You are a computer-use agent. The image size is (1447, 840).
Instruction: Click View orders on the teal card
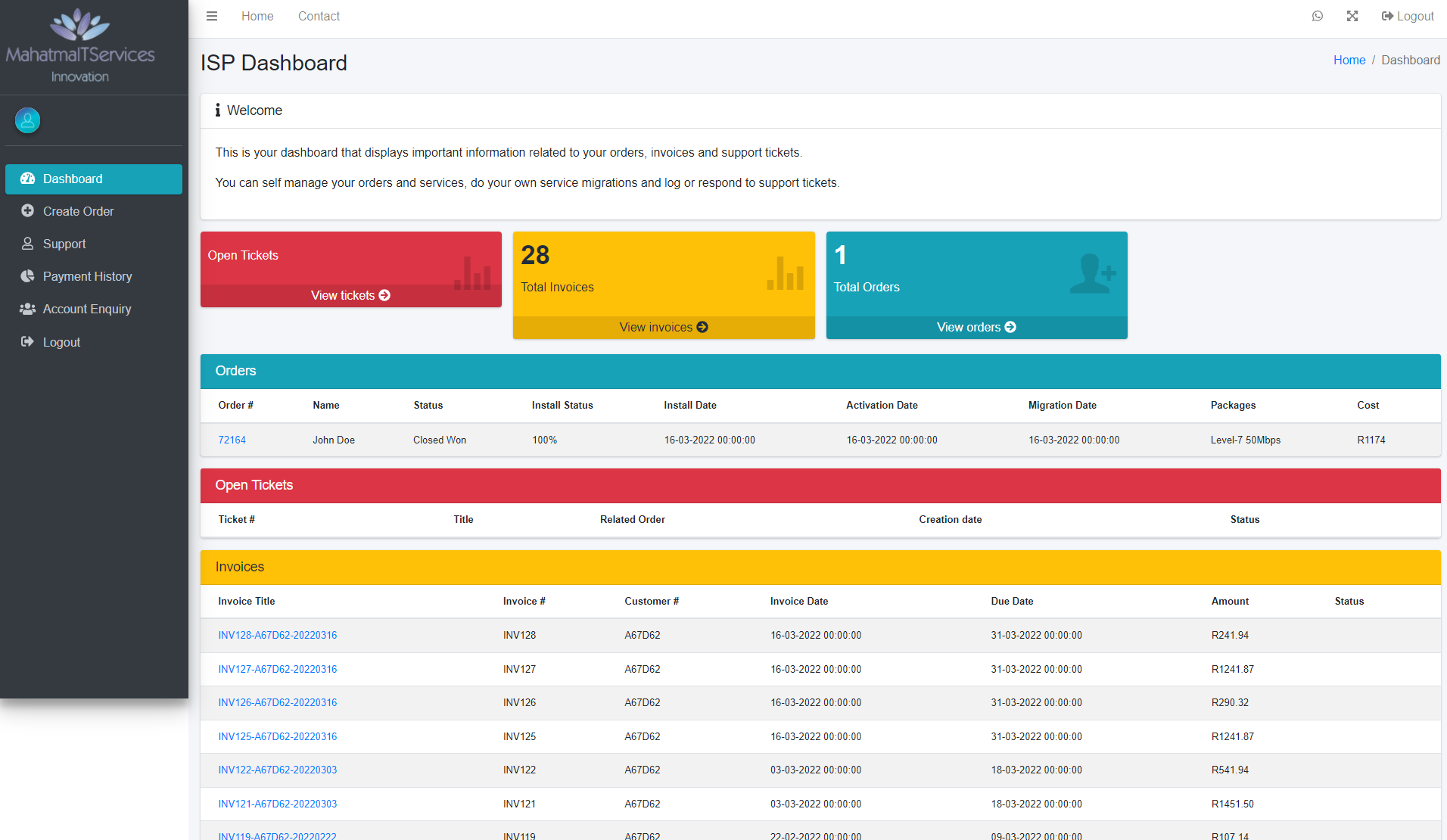click(976, 327)
